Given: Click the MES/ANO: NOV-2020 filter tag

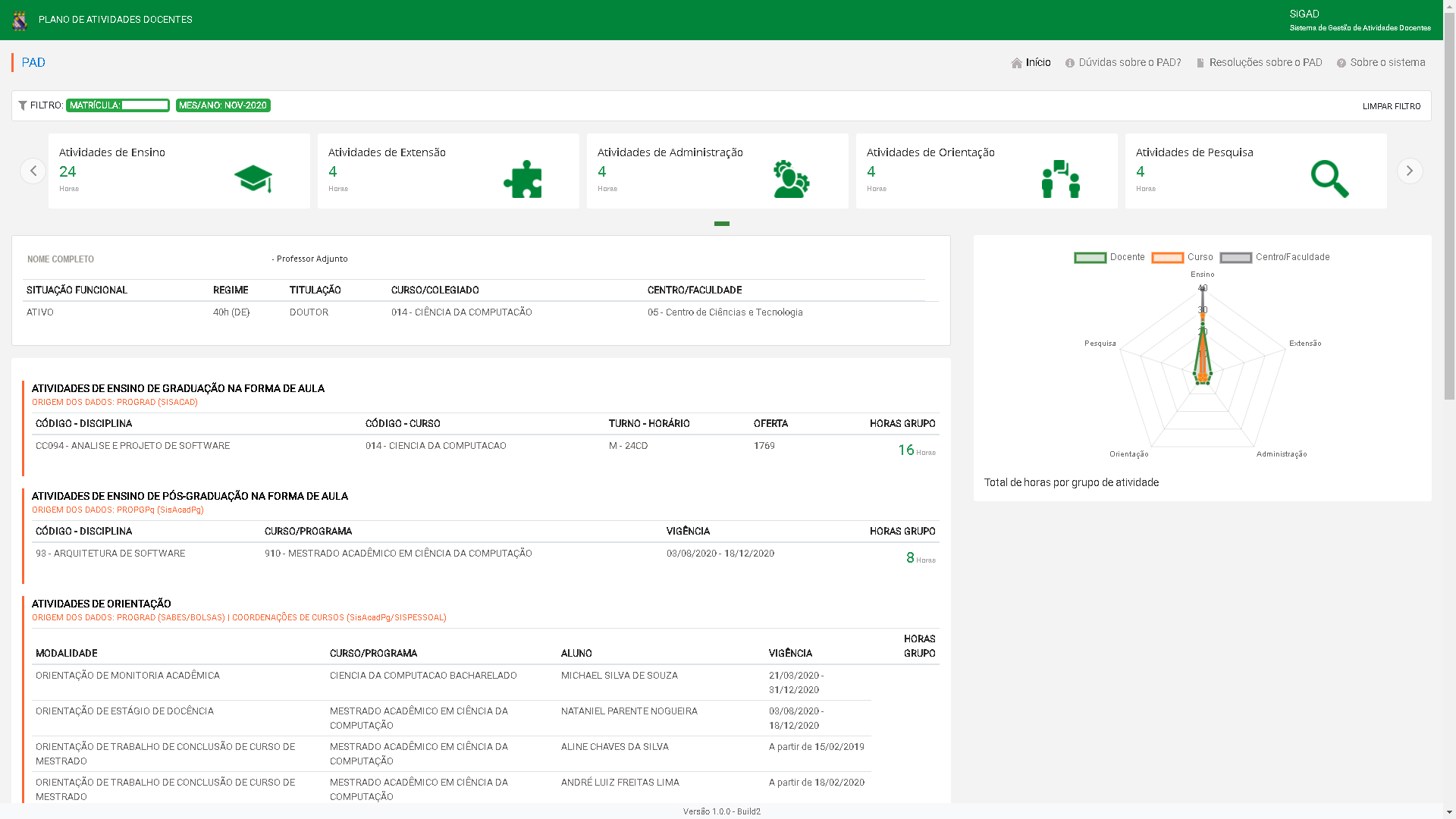Looking at the screenshot, I should coord(223,105).
